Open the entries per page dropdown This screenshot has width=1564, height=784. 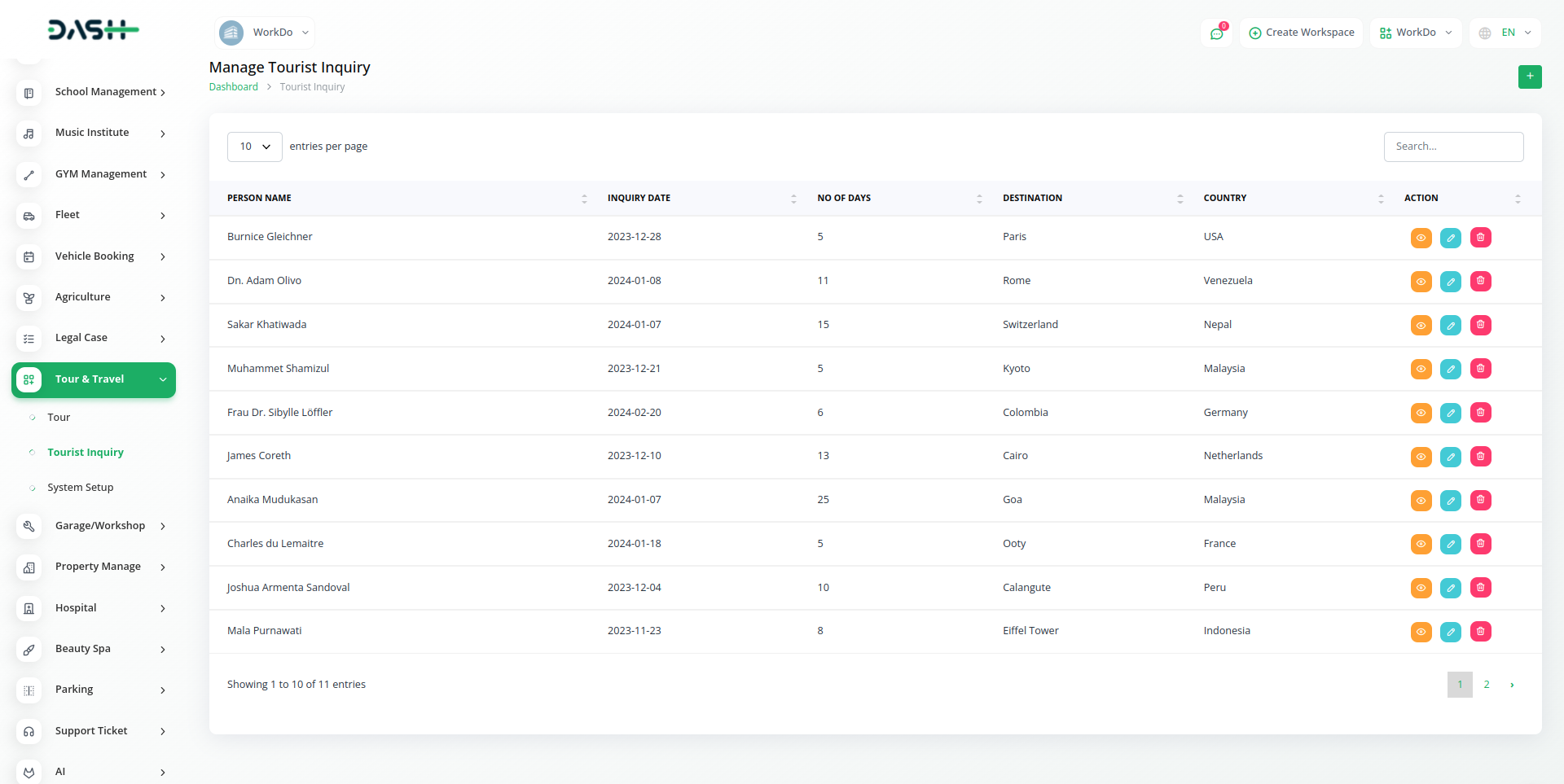pyautogui.click(x=254, y=147)
